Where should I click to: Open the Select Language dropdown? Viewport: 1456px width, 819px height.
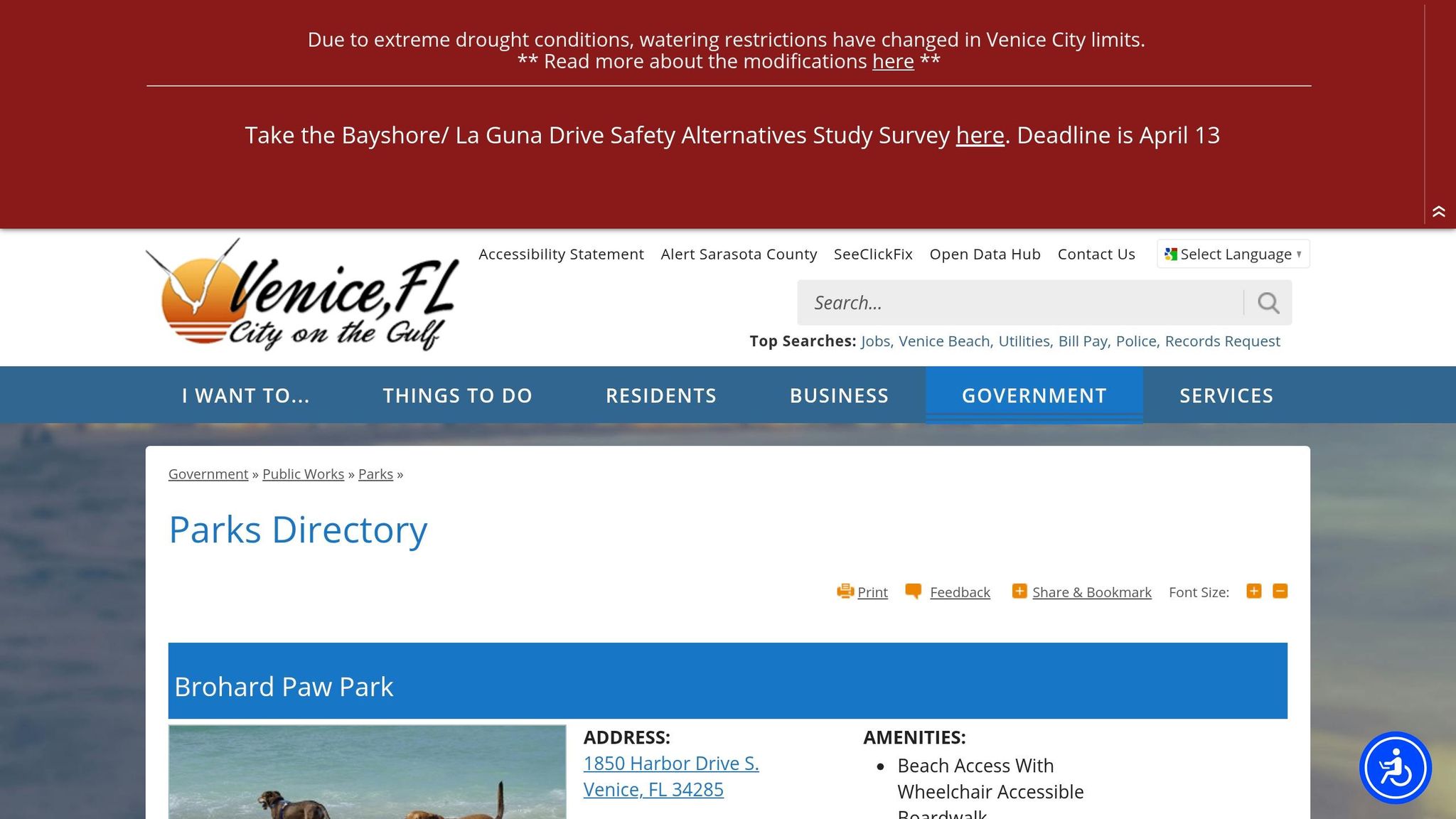click(x=1233, y=254)
